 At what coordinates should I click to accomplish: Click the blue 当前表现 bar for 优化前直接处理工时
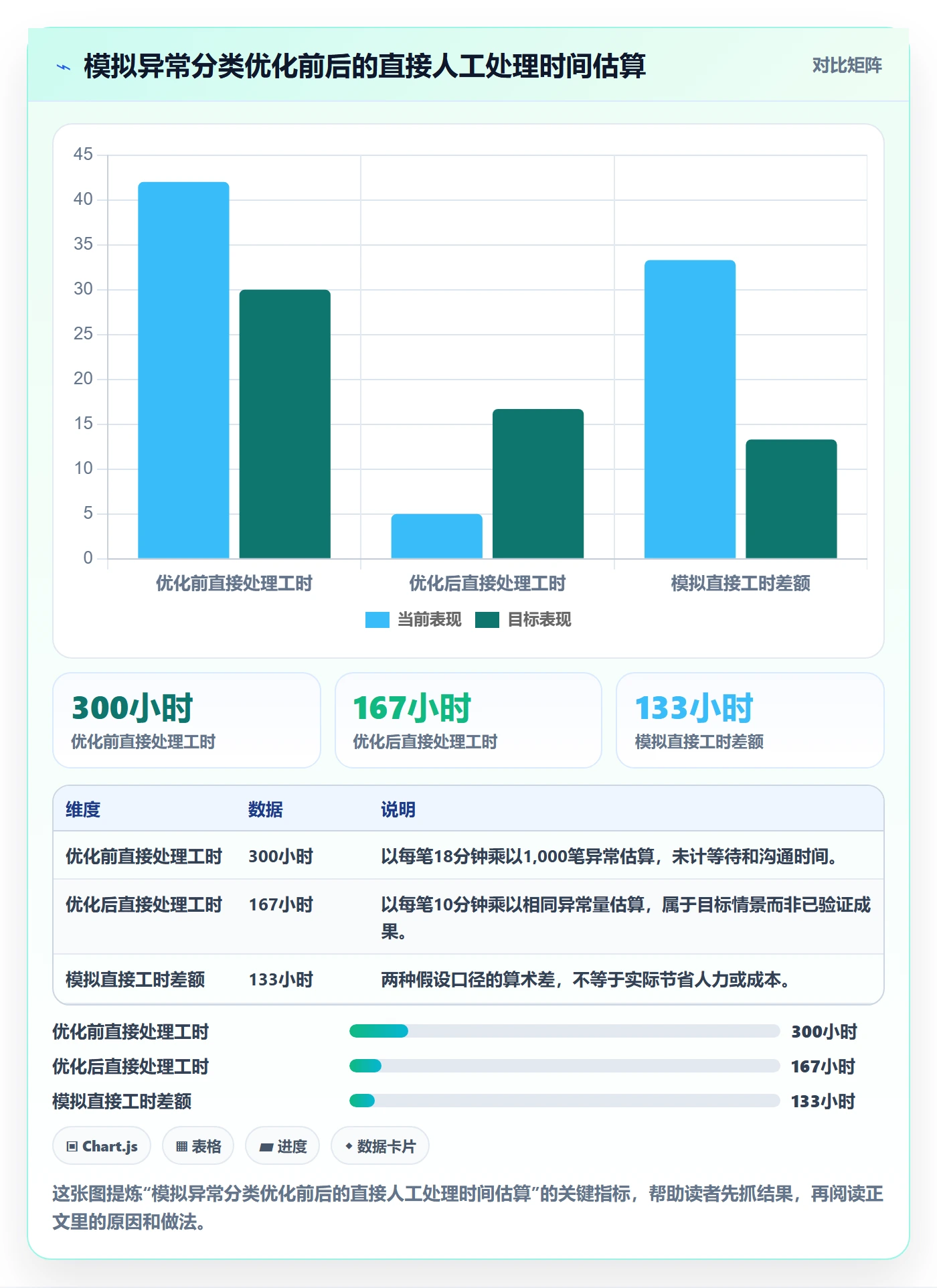[183, 370]
